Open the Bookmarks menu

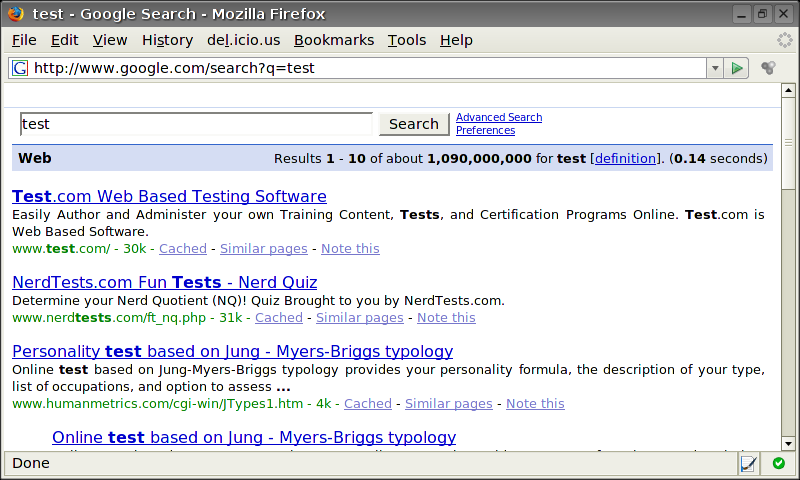pyautogui.click(x=334, y=40)
